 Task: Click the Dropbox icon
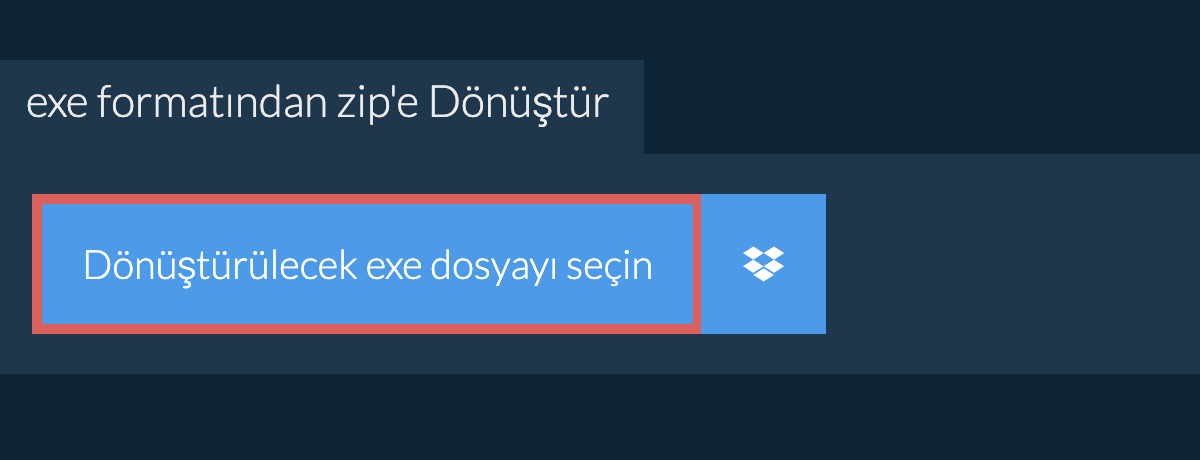764,264
